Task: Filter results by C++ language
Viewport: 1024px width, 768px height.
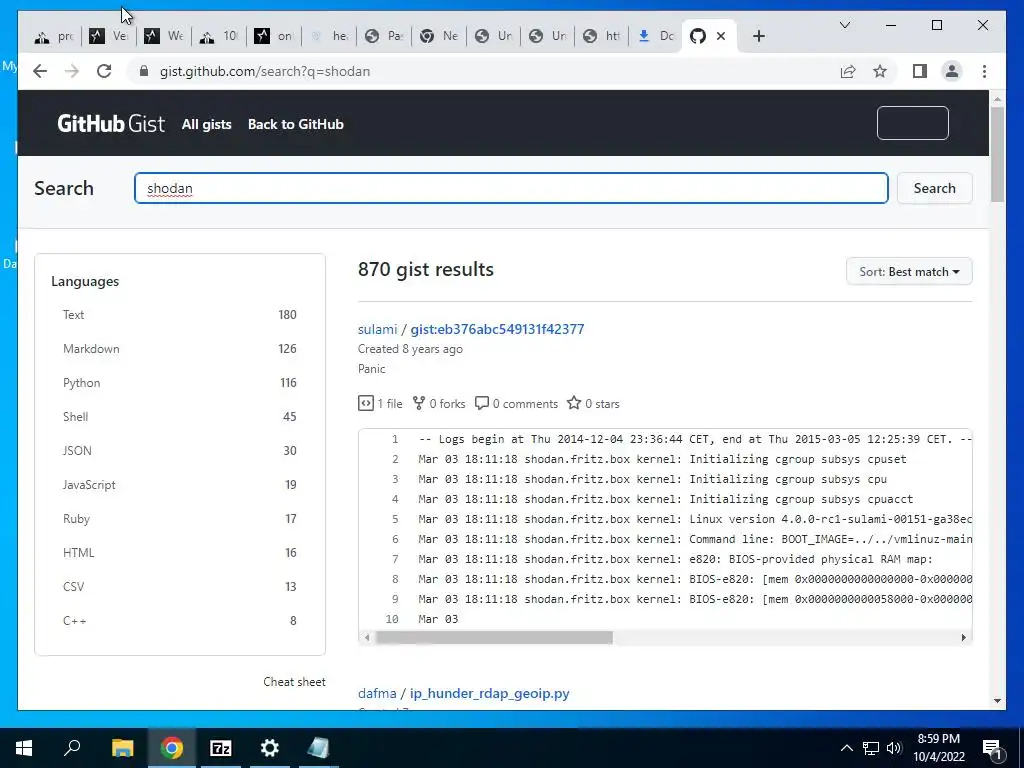Action: coord(180,620)
